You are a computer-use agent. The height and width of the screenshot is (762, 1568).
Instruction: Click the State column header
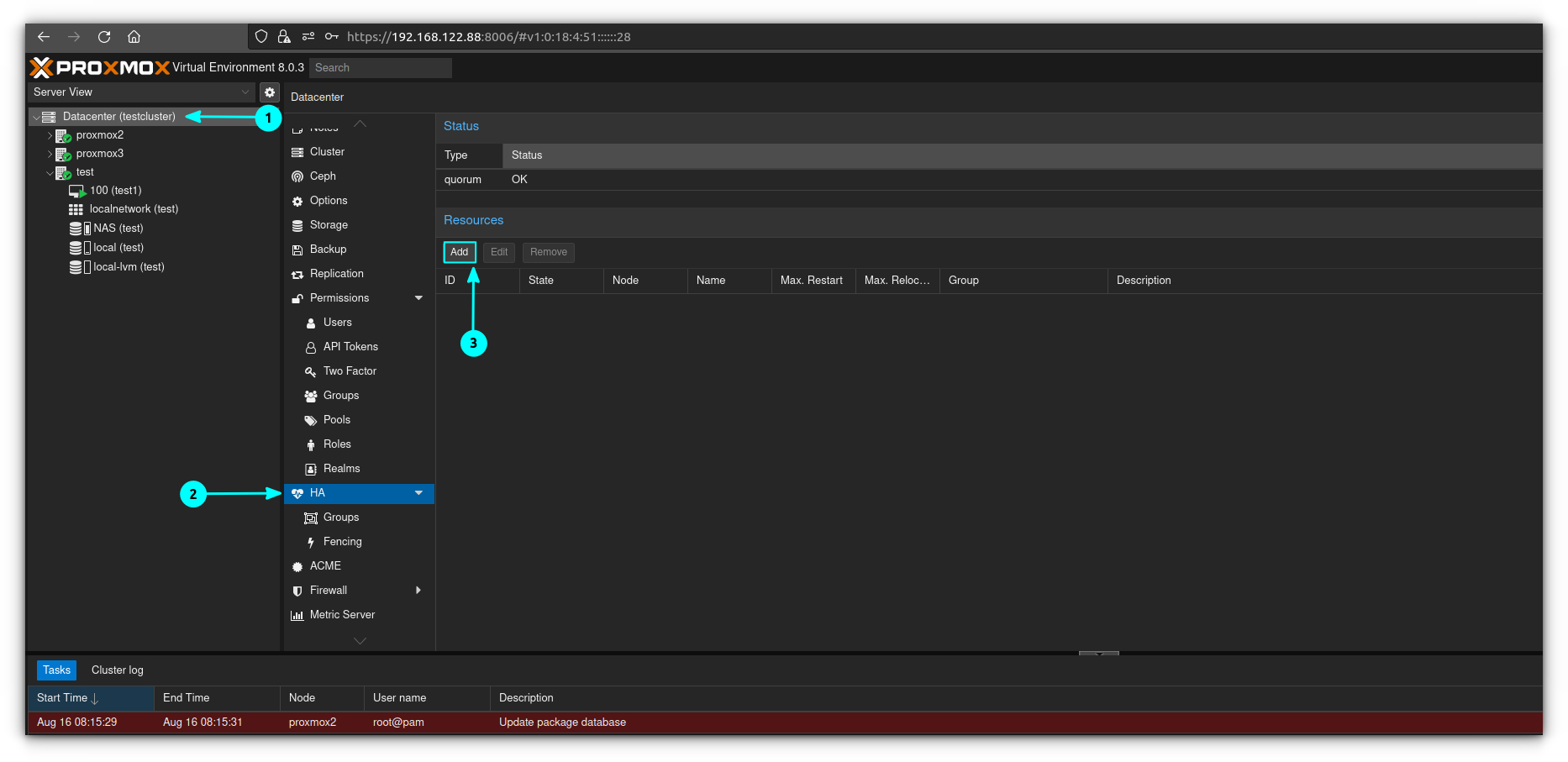561,281
